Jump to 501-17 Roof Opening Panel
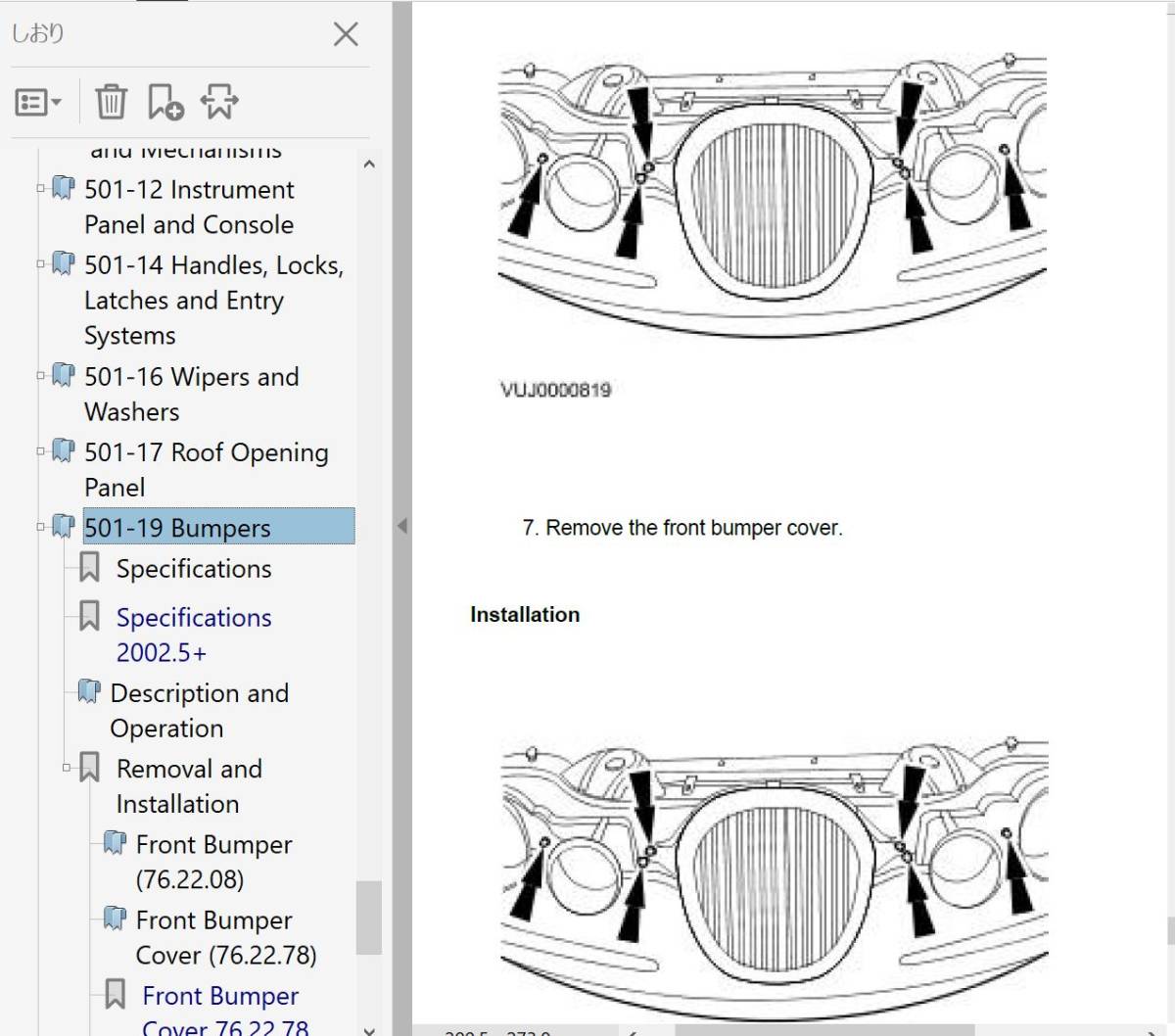Image resolution: width=1175 pixels, height=1036 pixels. (206, 469)
